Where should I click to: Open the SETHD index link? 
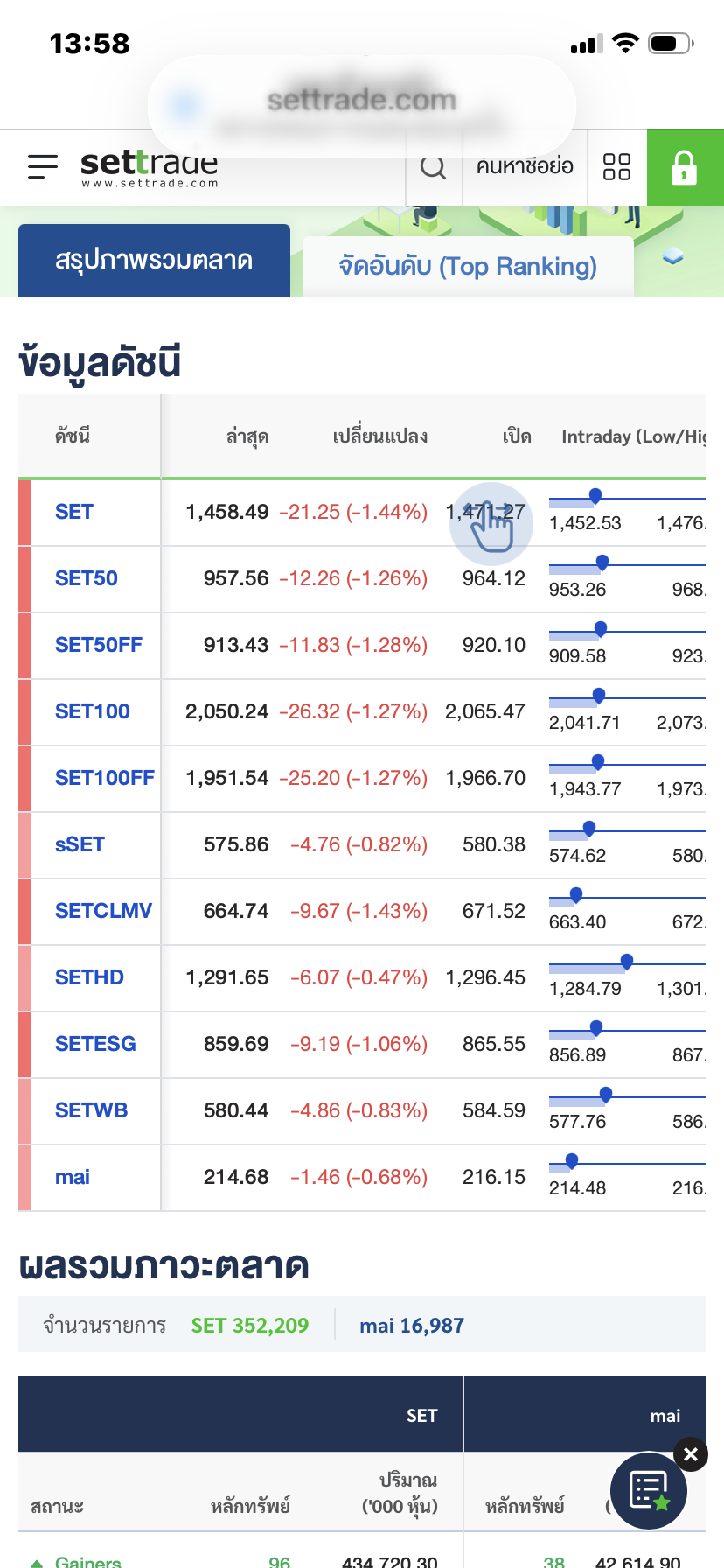[x=89, y=977]
